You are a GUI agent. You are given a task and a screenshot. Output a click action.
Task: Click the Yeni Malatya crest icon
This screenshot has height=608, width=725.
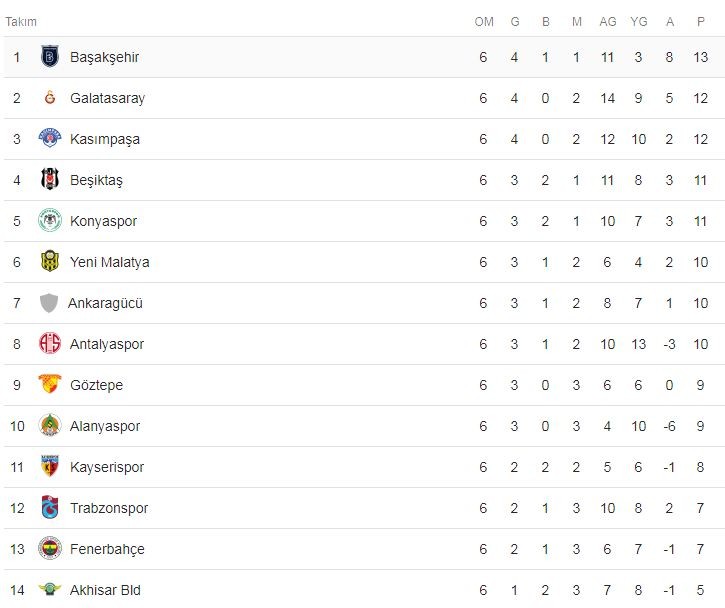[49, 262]
